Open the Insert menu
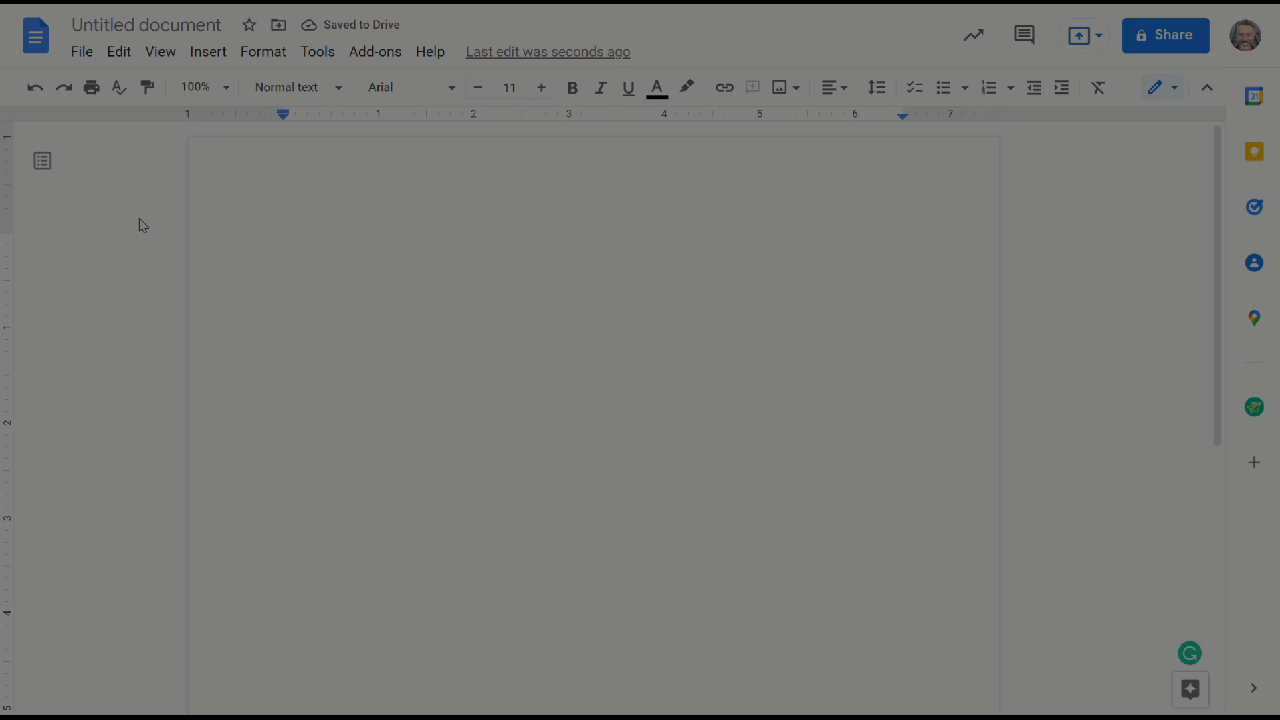The height and width of the screenshot is (720, 1280). (x=208, y=52)
